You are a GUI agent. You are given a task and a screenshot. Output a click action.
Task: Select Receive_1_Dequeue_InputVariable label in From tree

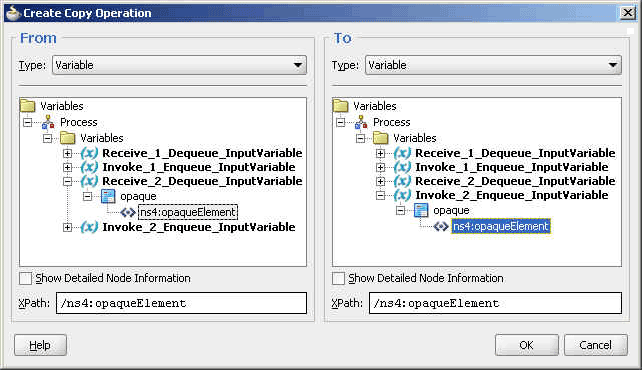pyautogui.click(x=202, y=153)
